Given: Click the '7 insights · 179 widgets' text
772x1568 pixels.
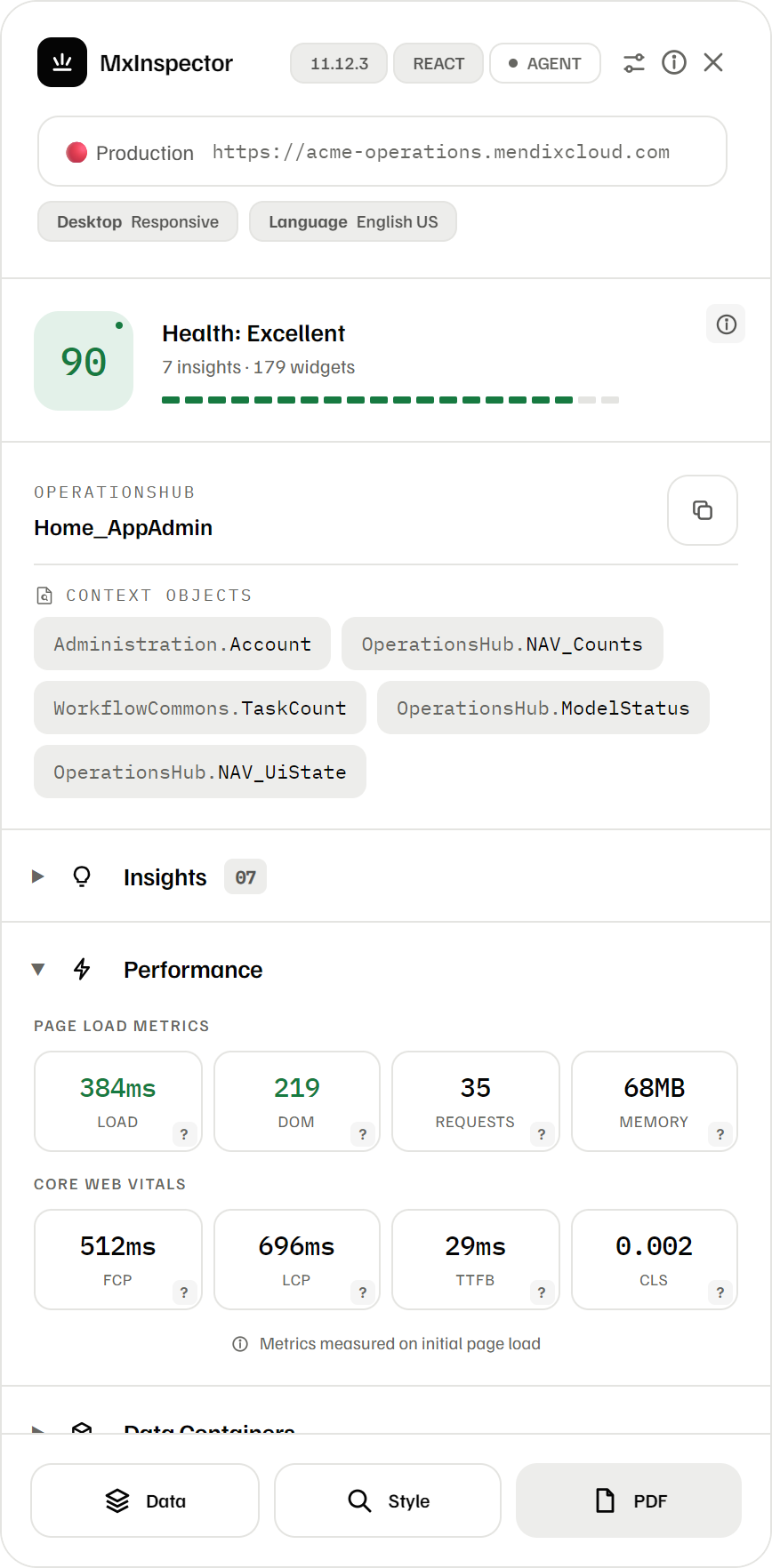Looking at the screenshot, I should pos(258,367).
